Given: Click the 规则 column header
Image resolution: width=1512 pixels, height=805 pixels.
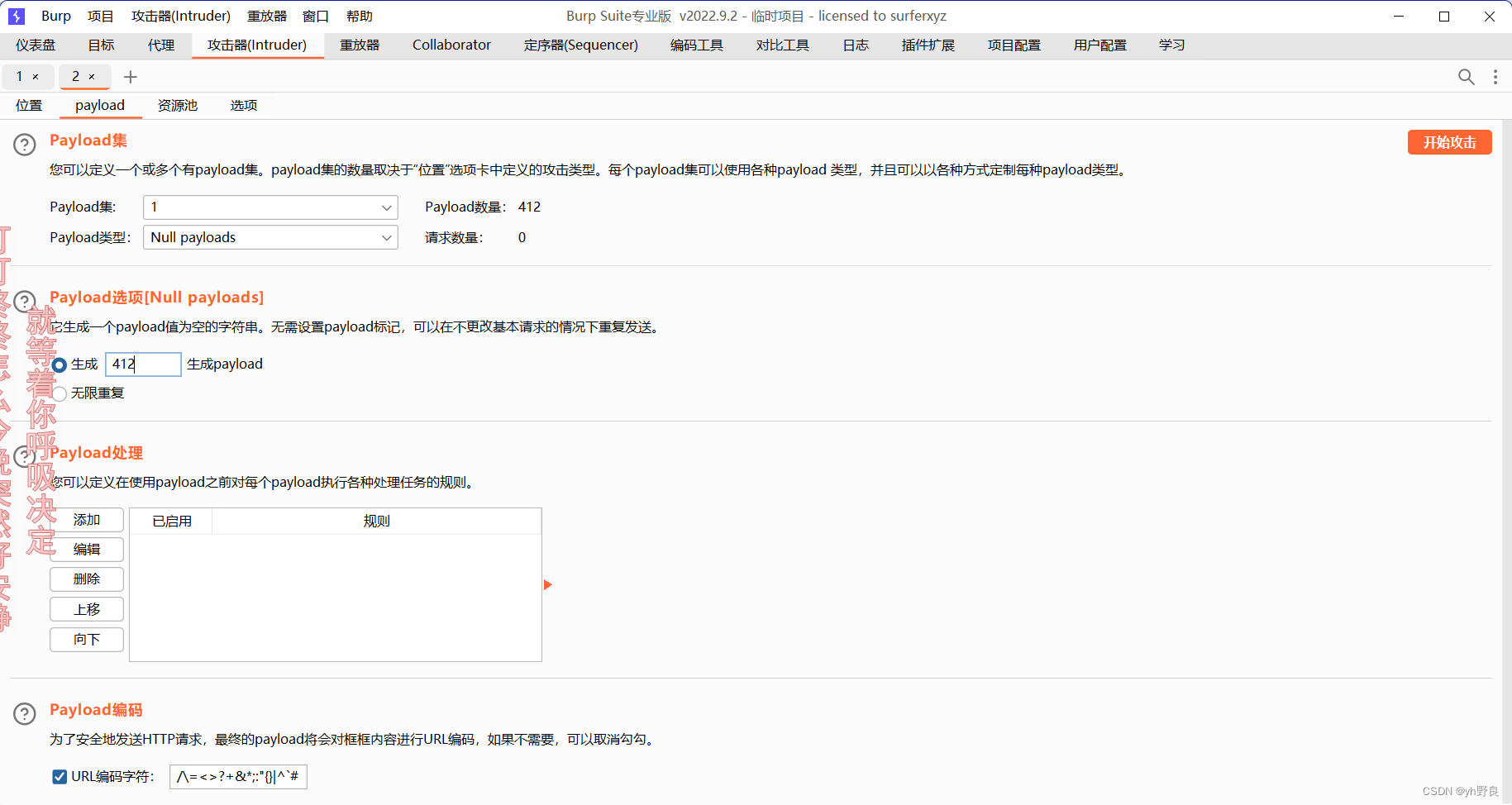Looking at the screenshot, I should pos(377,522).
